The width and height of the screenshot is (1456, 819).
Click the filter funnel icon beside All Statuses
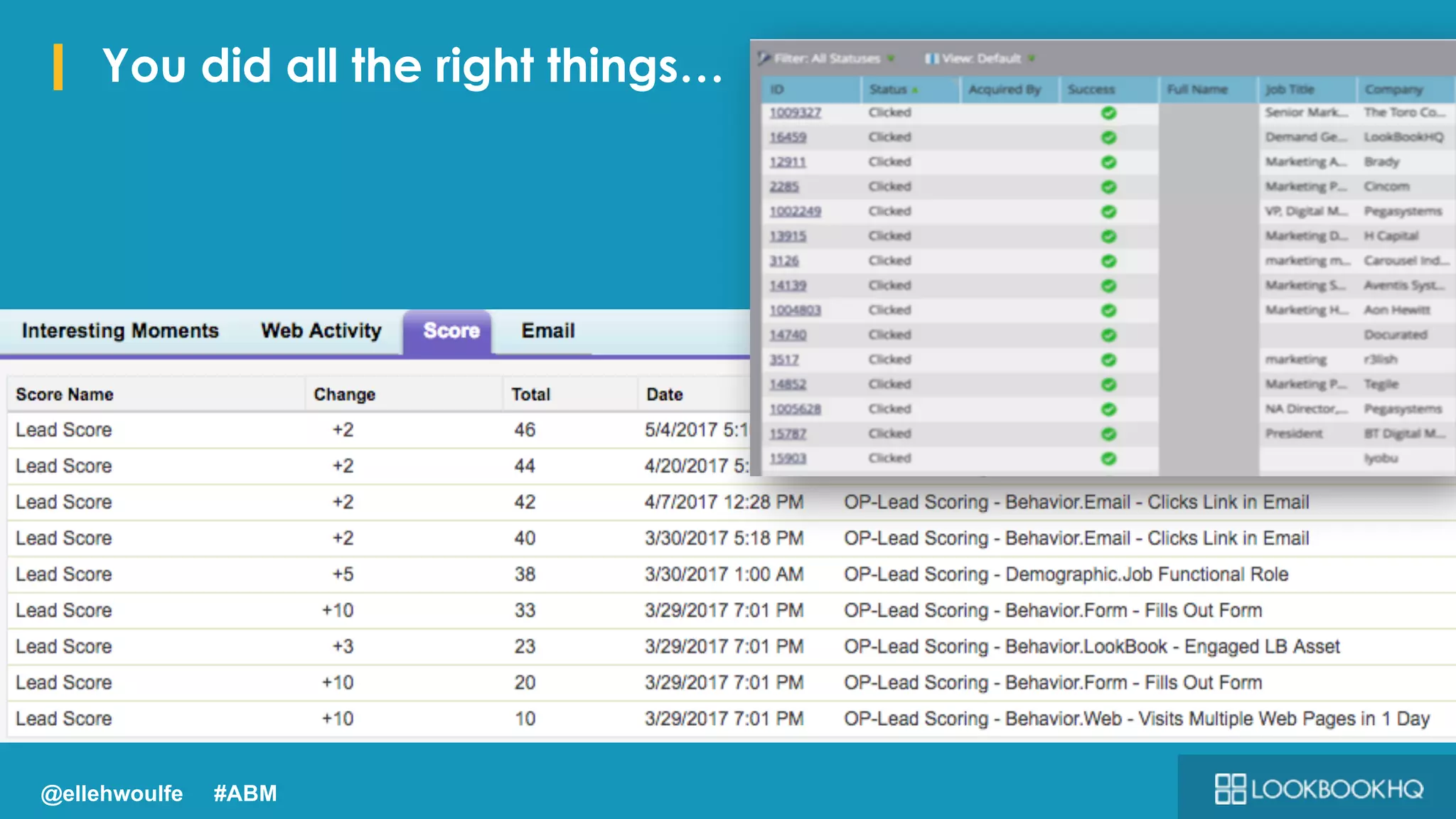coord(764,58)
